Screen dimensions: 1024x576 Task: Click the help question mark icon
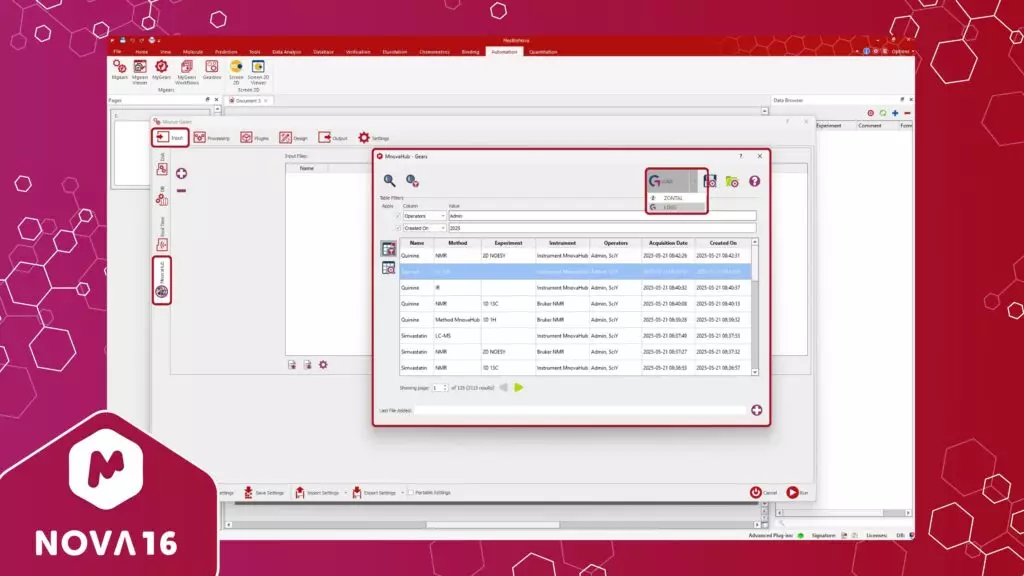tap(755, 181)
